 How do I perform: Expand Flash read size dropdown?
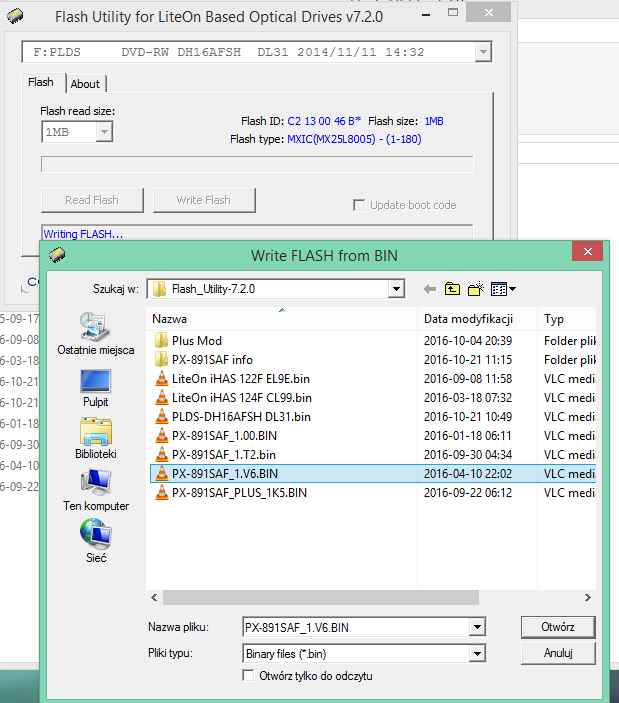pos(104,132)
